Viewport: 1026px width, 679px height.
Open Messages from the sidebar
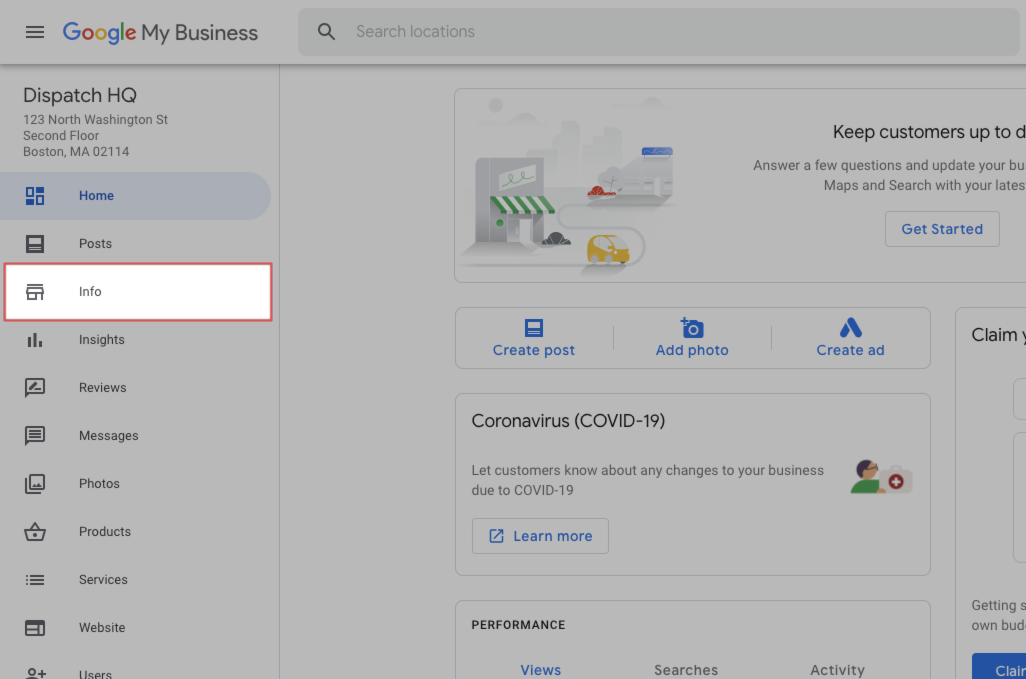point(135,436)
